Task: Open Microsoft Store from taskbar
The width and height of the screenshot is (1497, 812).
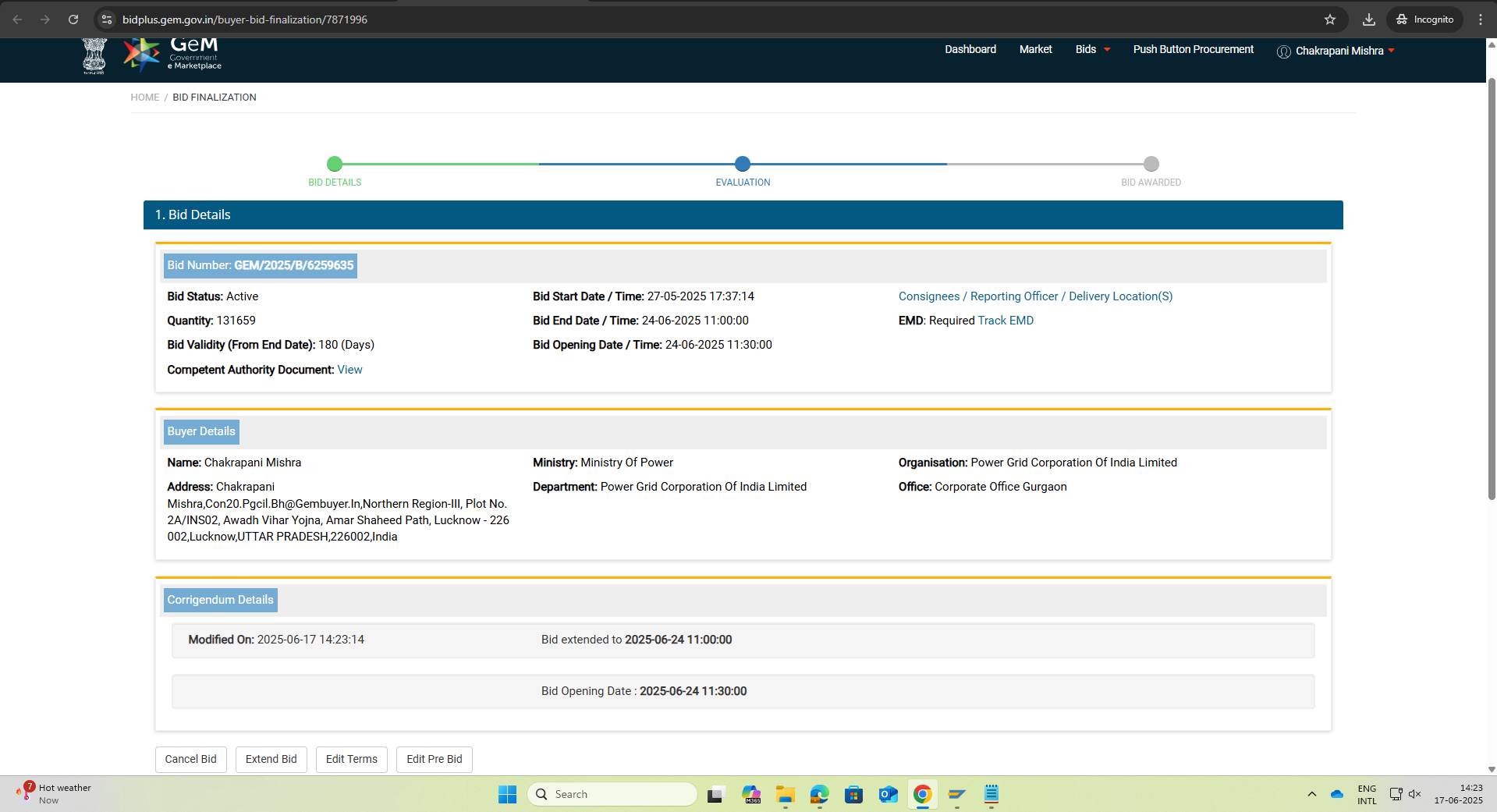Action: [x=853, y=794]
